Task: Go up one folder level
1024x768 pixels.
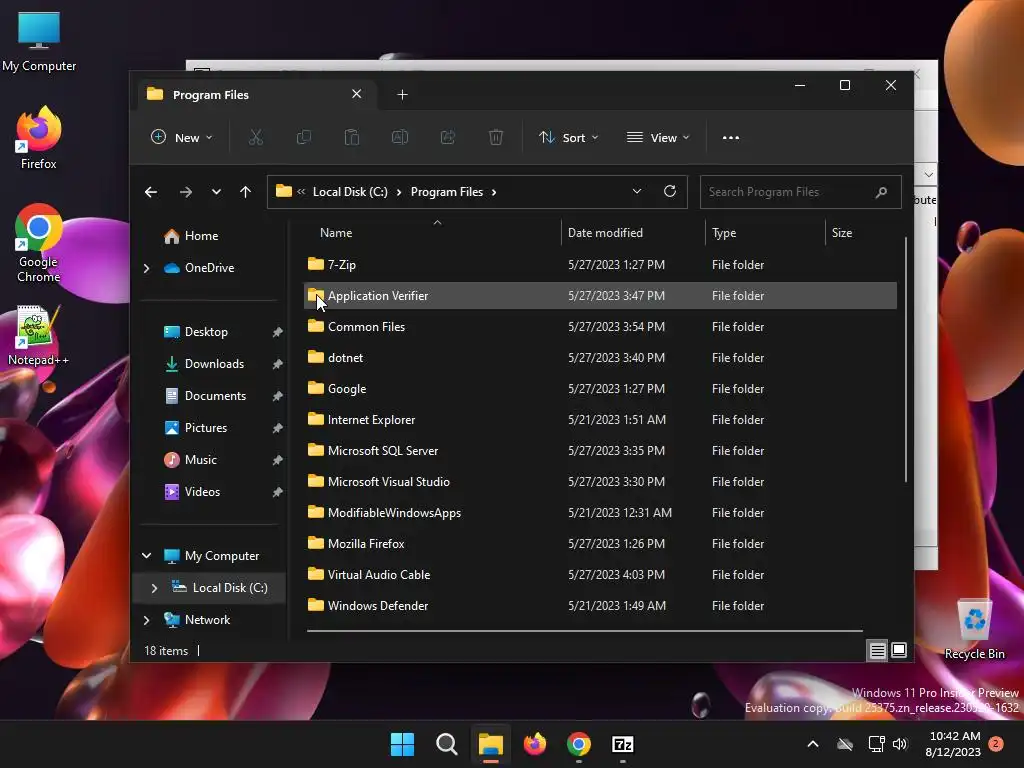Action: [245, 192]
